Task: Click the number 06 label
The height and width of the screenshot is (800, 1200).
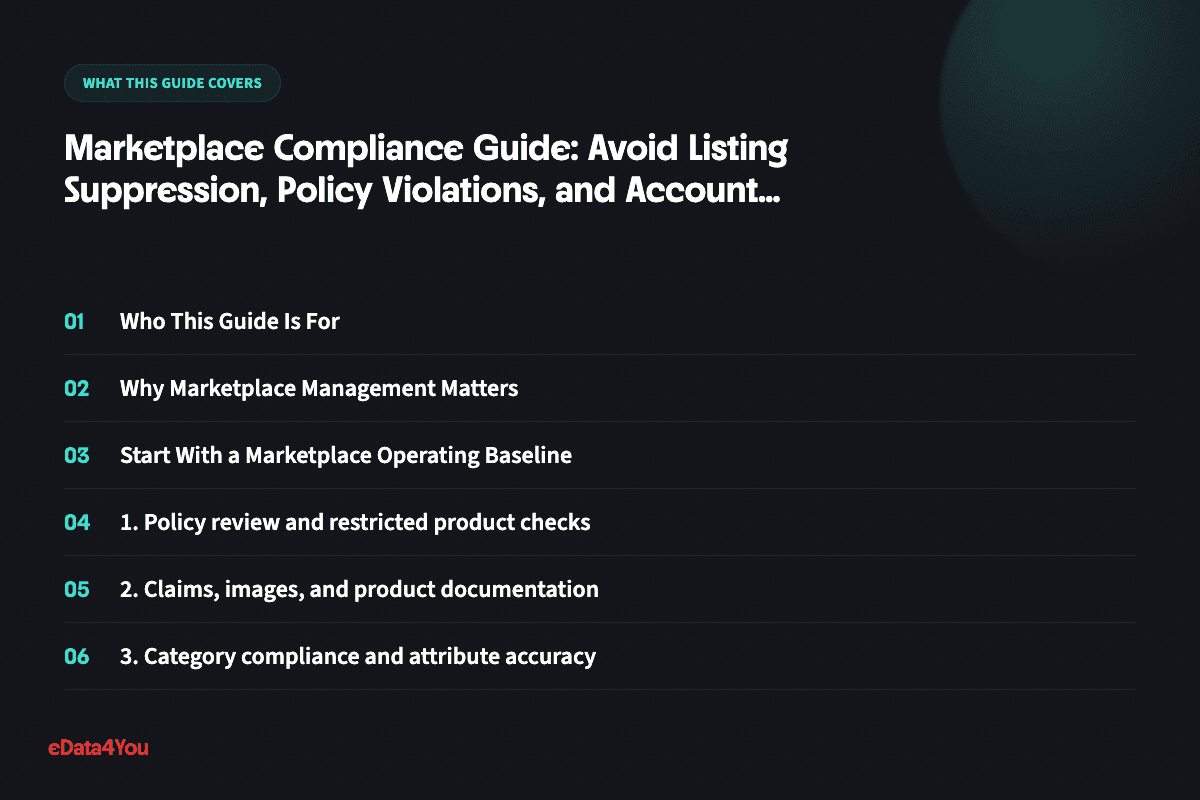Action: 77,656
